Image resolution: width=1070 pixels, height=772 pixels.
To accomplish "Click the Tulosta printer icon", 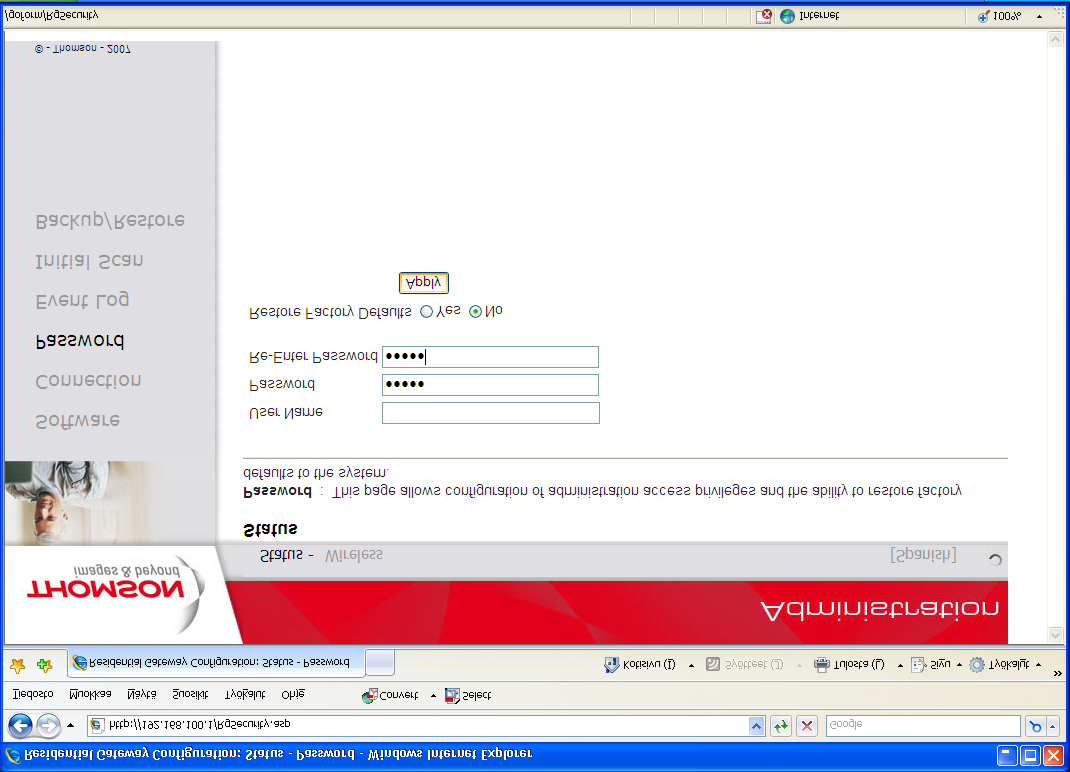I will (x=822, y=664).
